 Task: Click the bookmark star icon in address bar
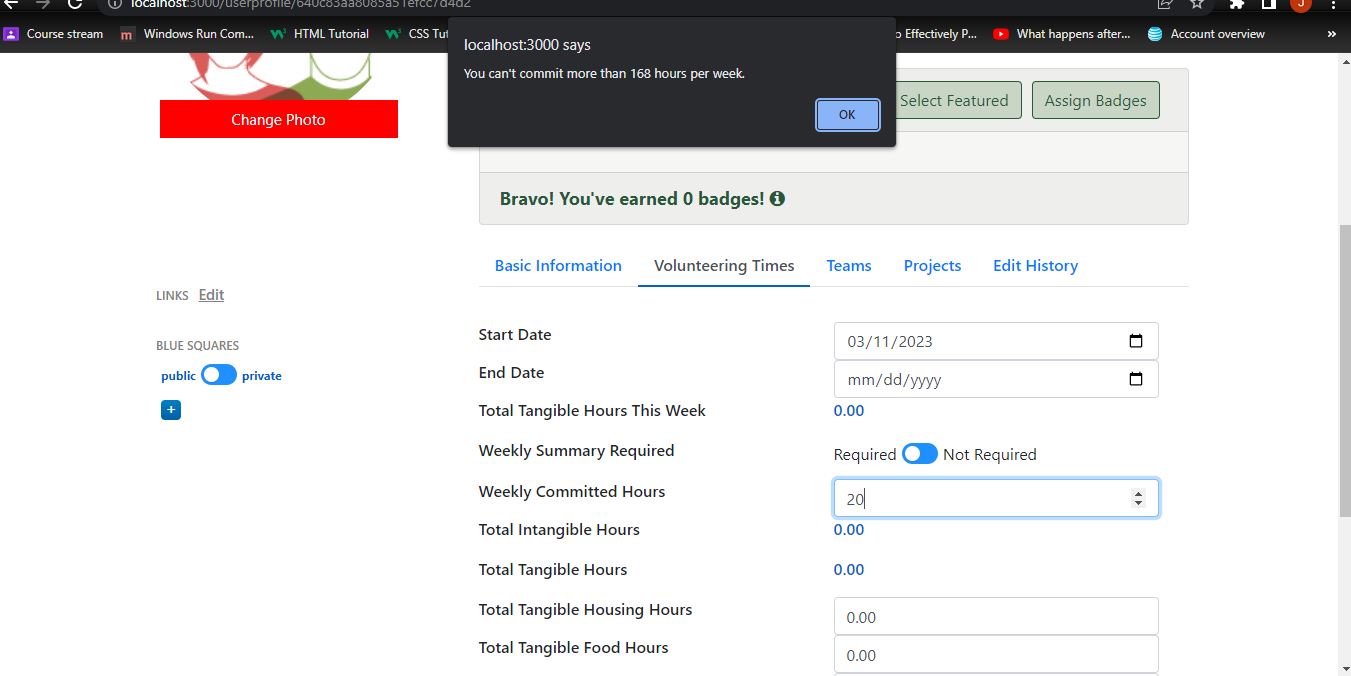1197,4
